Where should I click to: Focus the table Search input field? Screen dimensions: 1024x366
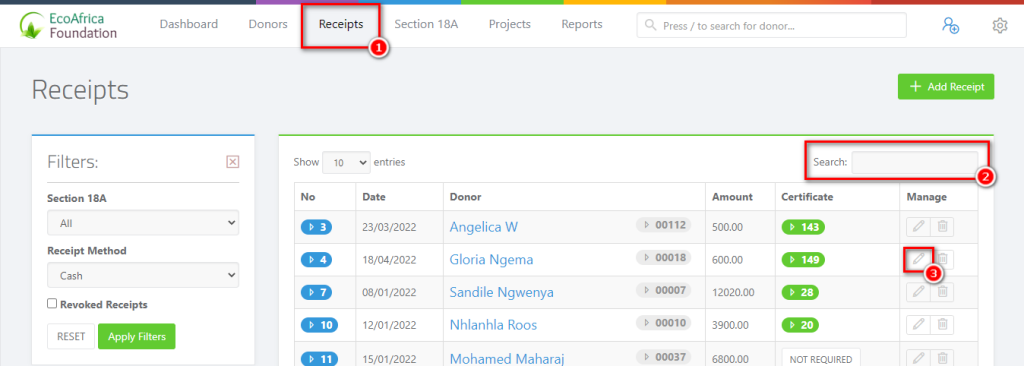tap(914, 163)
